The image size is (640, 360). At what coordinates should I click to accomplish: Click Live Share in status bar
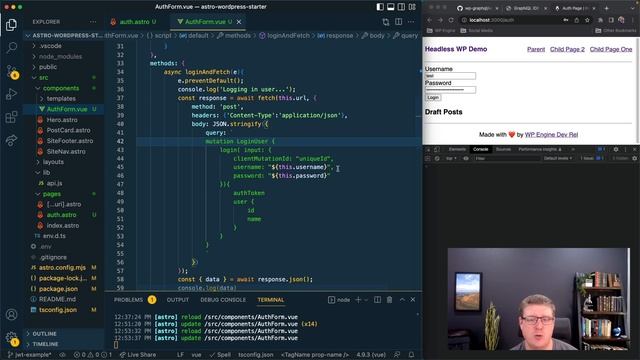(x=138, y=355)
